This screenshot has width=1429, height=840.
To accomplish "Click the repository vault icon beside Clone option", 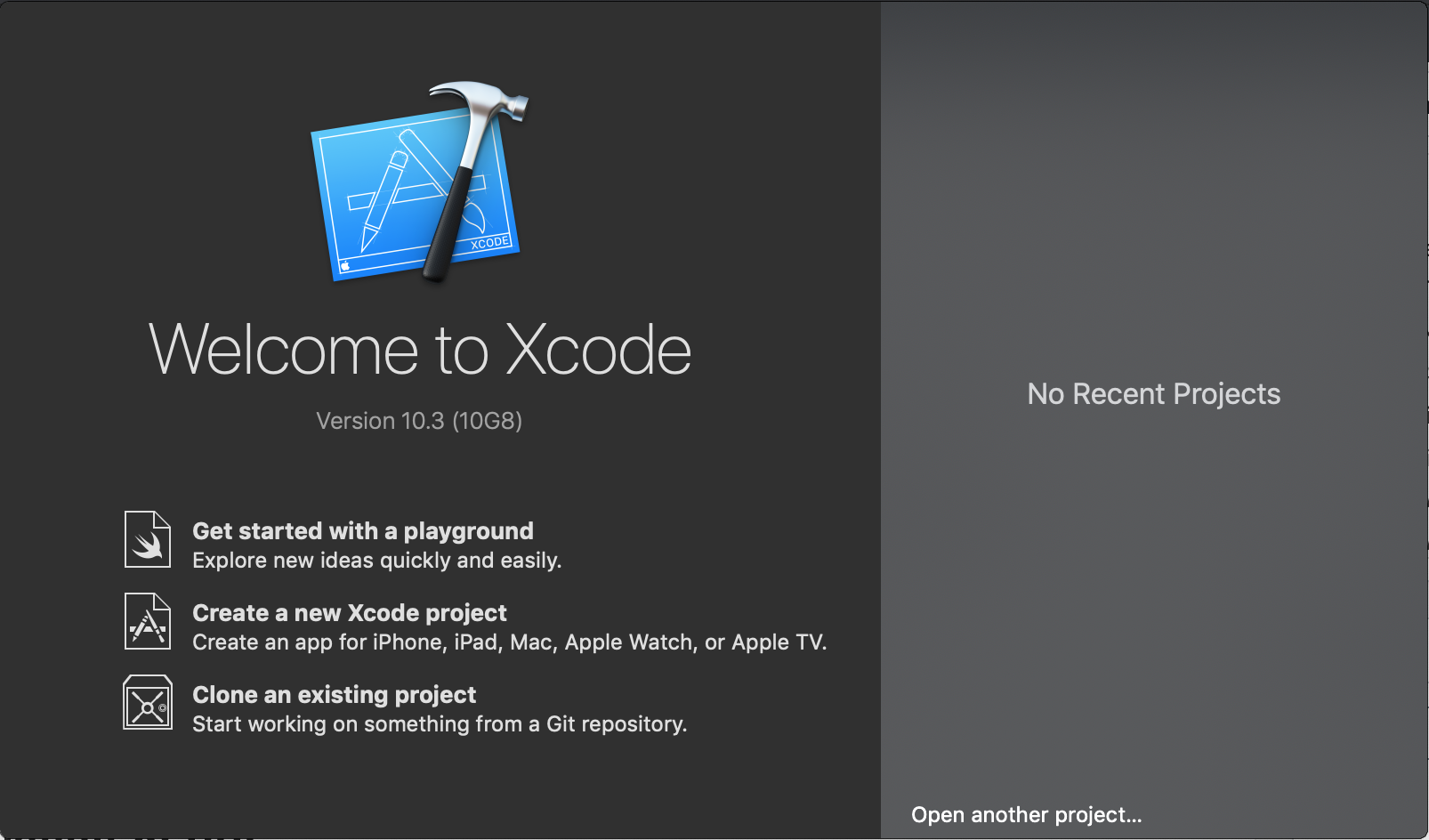I will click(x=147, y=702).
